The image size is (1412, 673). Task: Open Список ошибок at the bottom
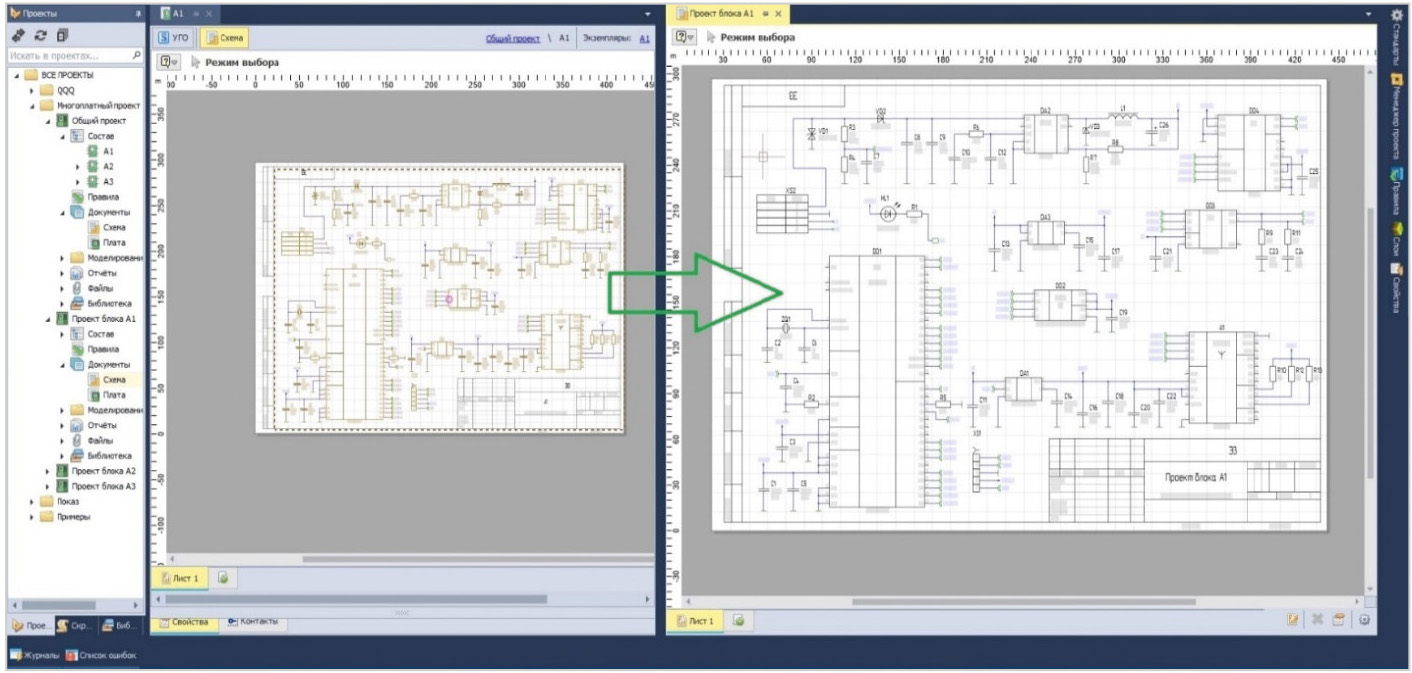[101, 656]
